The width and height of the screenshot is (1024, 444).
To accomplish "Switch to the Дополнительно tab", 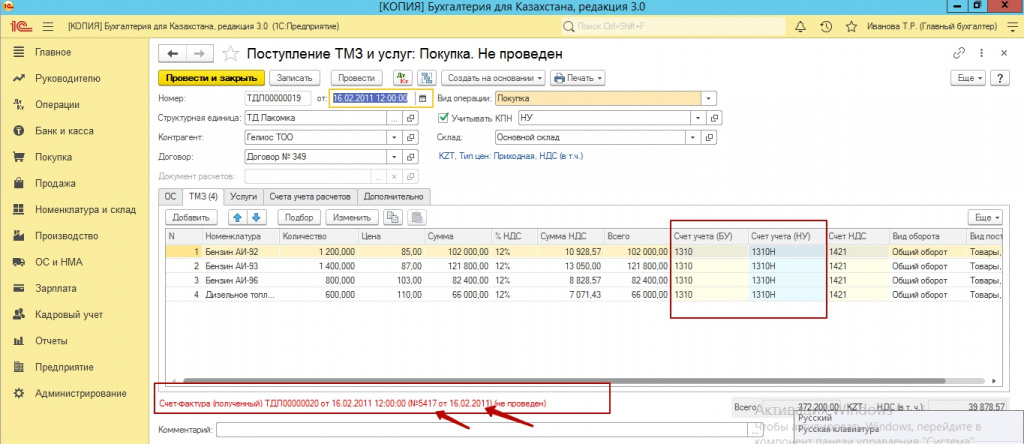I will 394,196.
